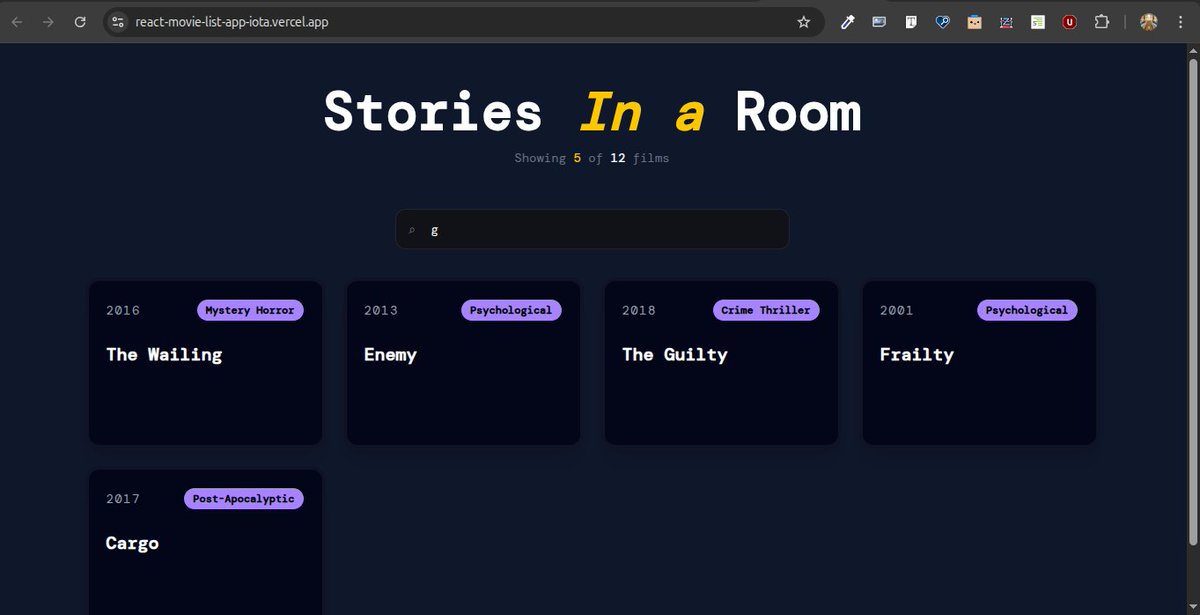Click the year 2016 on The Wailing
Screen dimensions: 1200x615
click(x=123, y=310)
